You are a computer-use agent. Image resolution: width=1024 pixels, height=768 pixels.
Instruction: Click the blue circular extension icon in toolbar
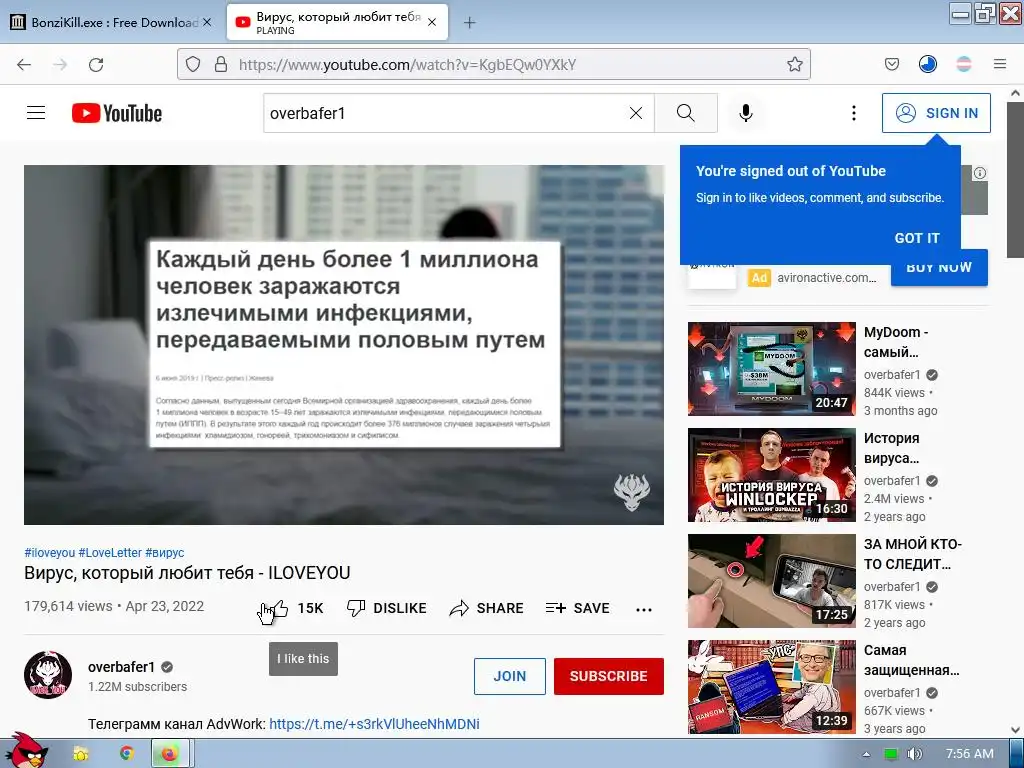[927, 64]
